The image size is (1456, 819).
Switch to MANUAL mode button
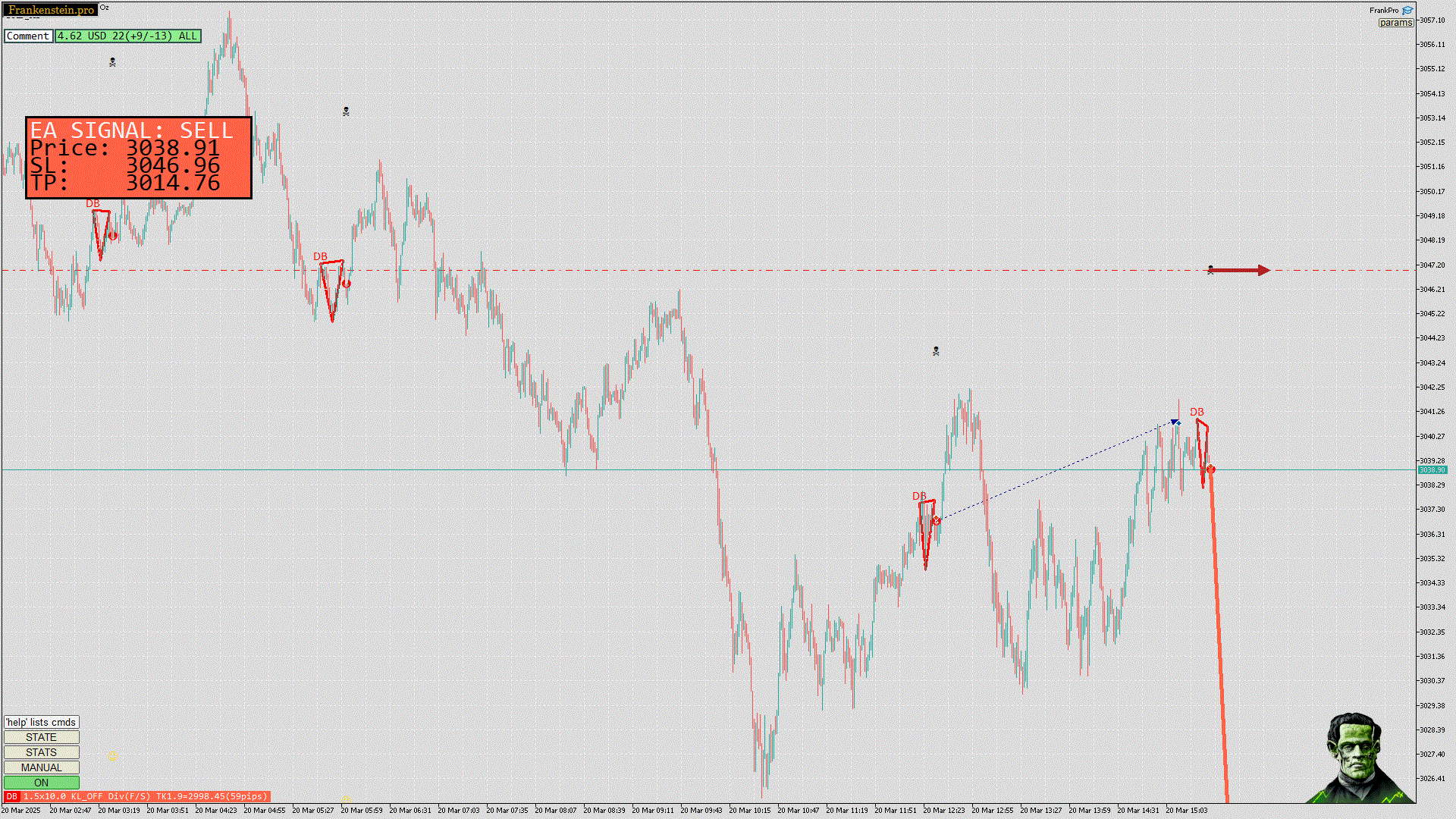pyautogui.click(x=41, y=767)
